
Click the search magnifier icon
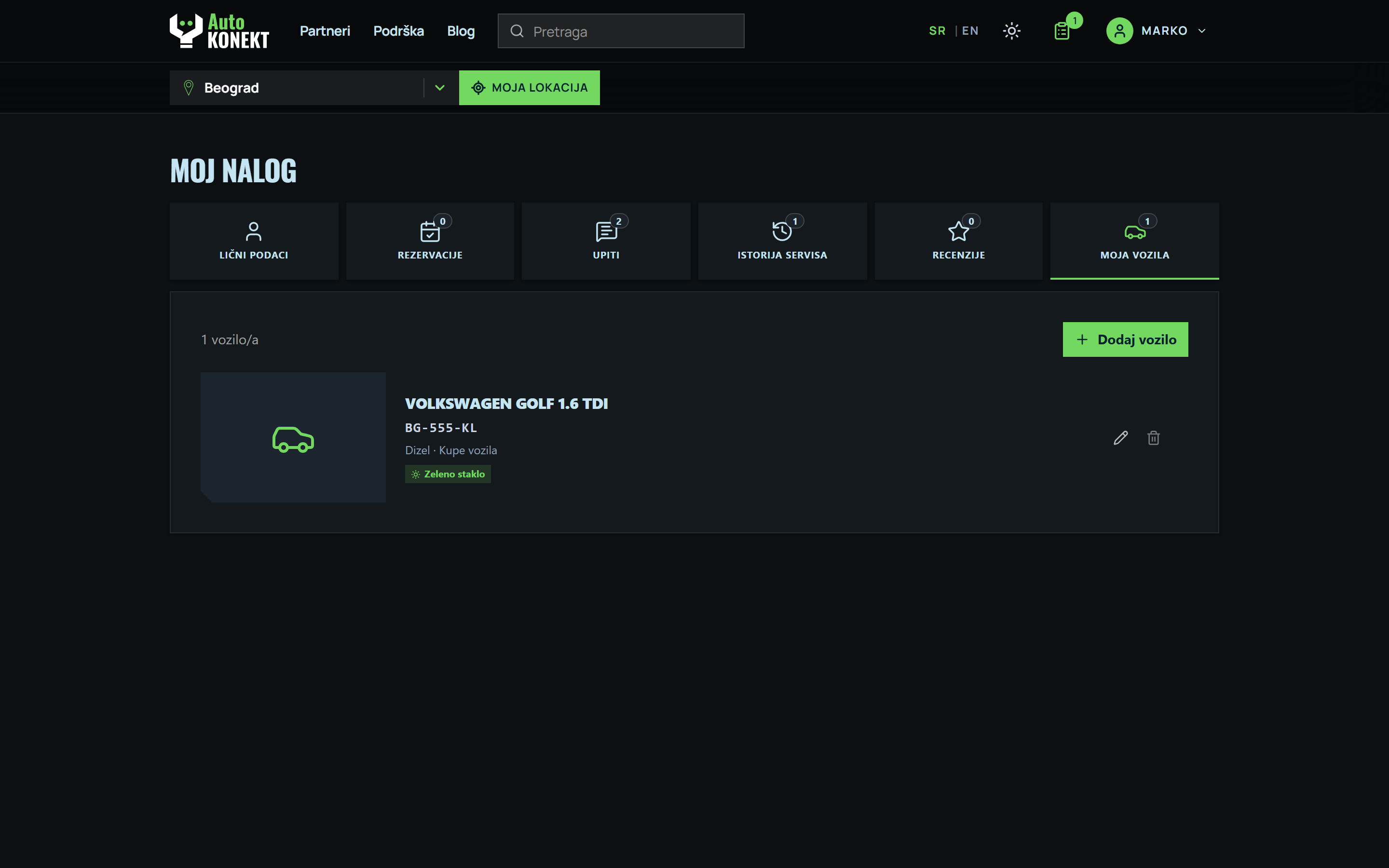[x=517, y=31]
